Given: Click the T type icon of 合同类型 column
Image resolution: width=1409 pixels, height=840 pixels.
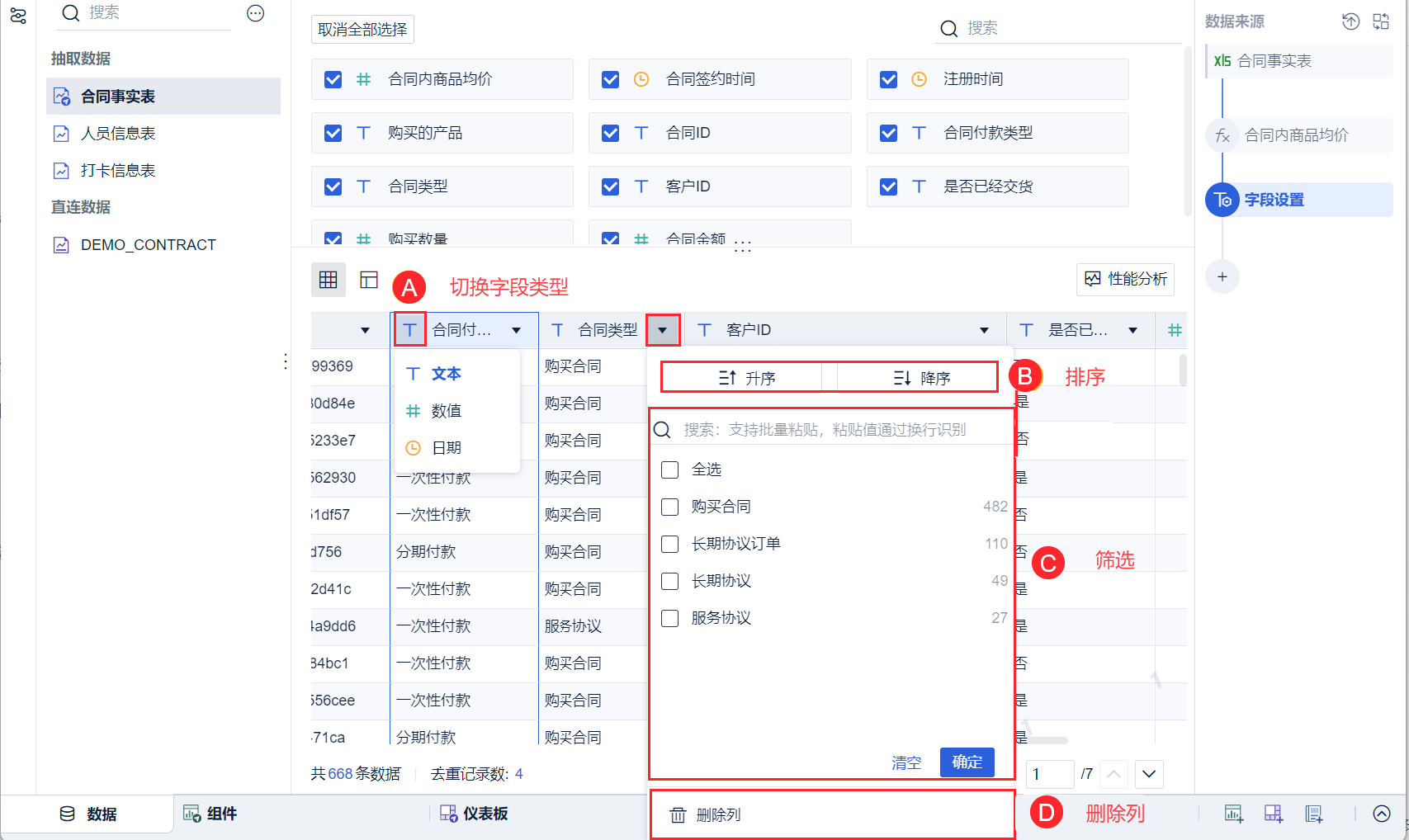Looking at the screenshot, I should (x=557, y=330).
